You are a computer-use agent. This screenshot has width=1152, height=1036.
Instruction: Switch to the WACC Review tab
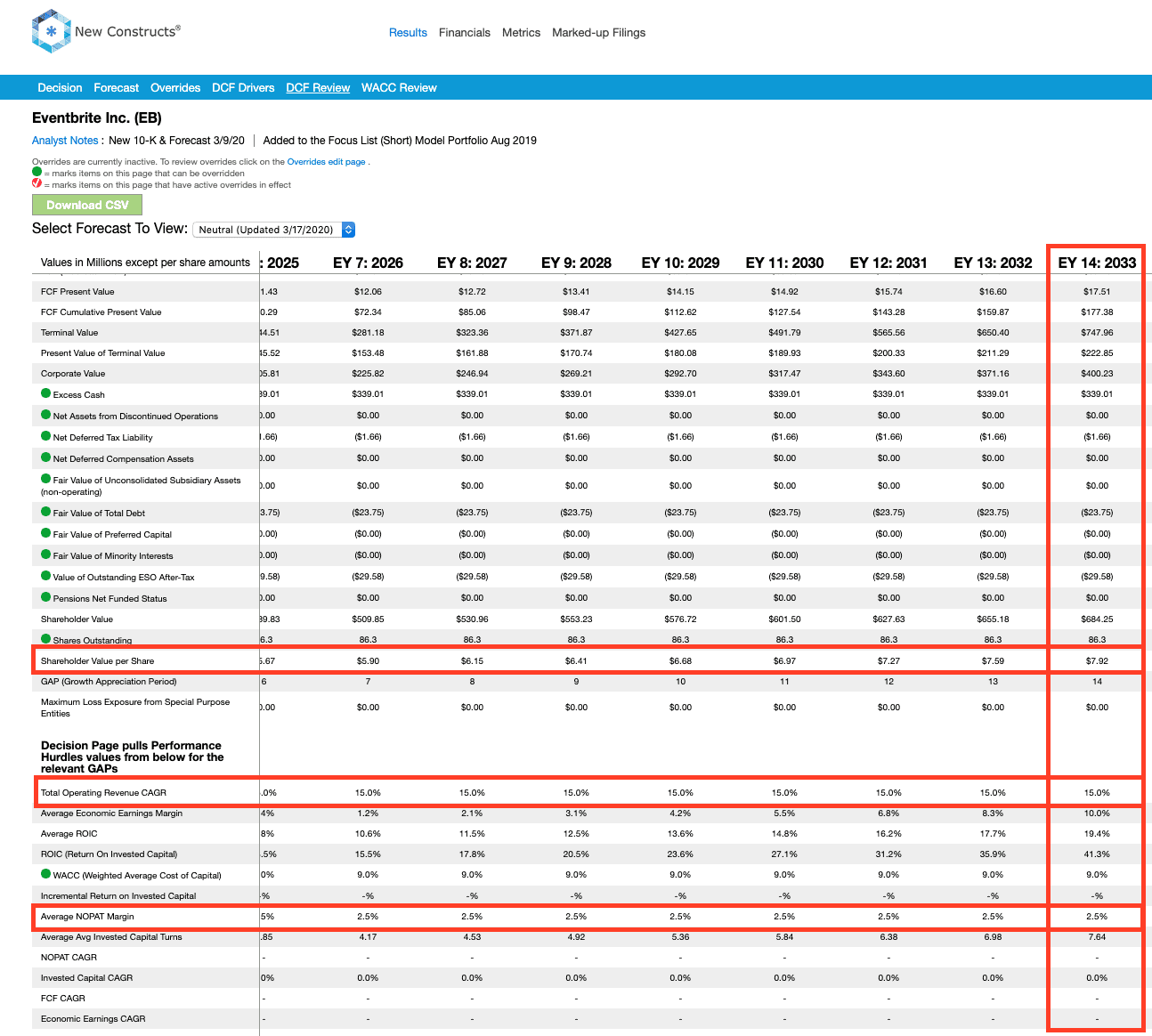point(399,88)
